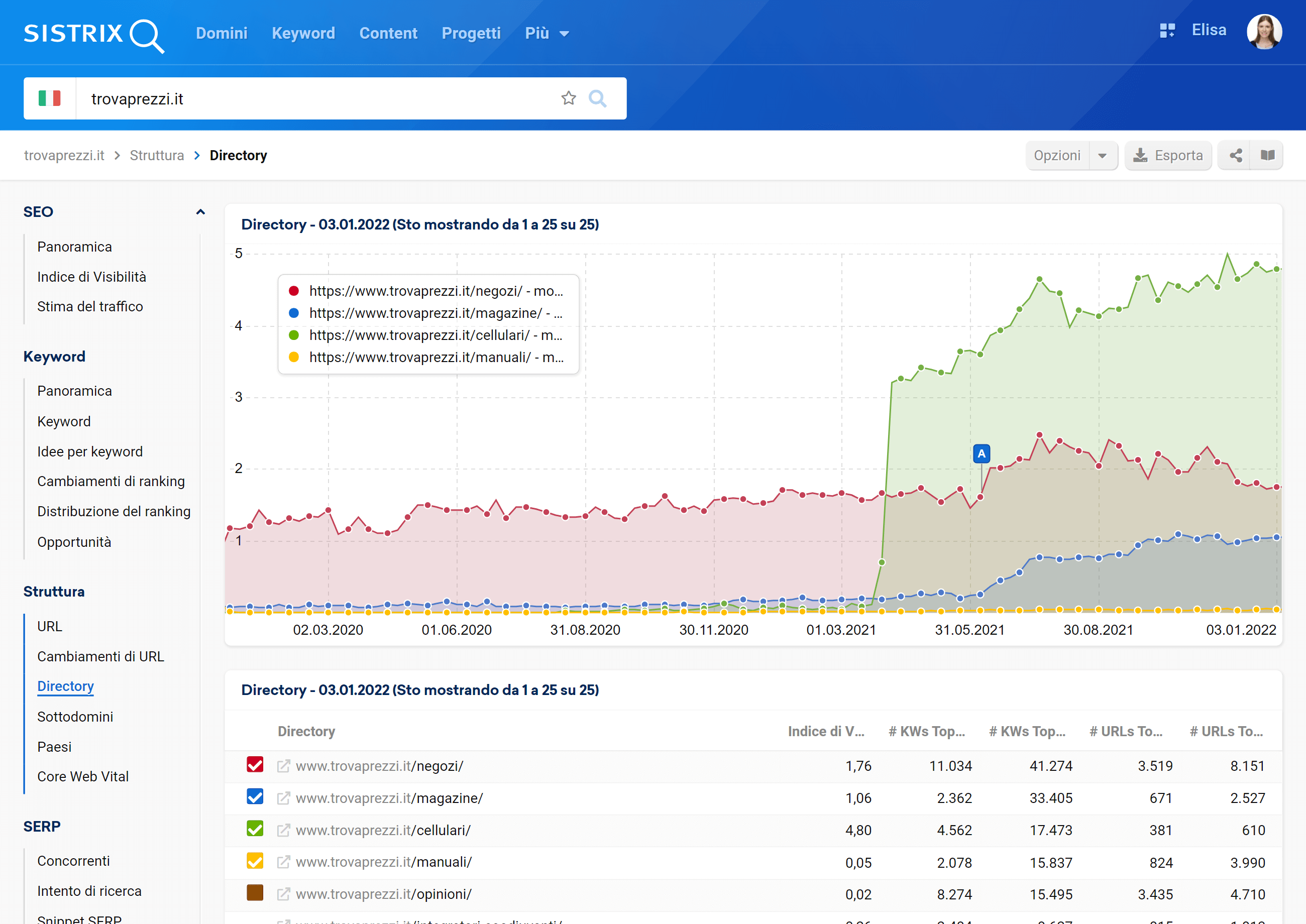Open Opportunità in sidebar

tap(74, 542)
